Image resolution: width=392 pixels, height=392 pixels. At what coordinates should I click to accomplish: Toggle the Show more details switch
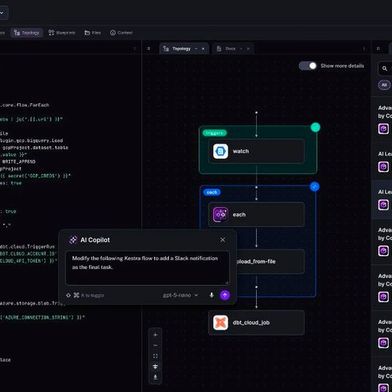(x=308, y=66)
